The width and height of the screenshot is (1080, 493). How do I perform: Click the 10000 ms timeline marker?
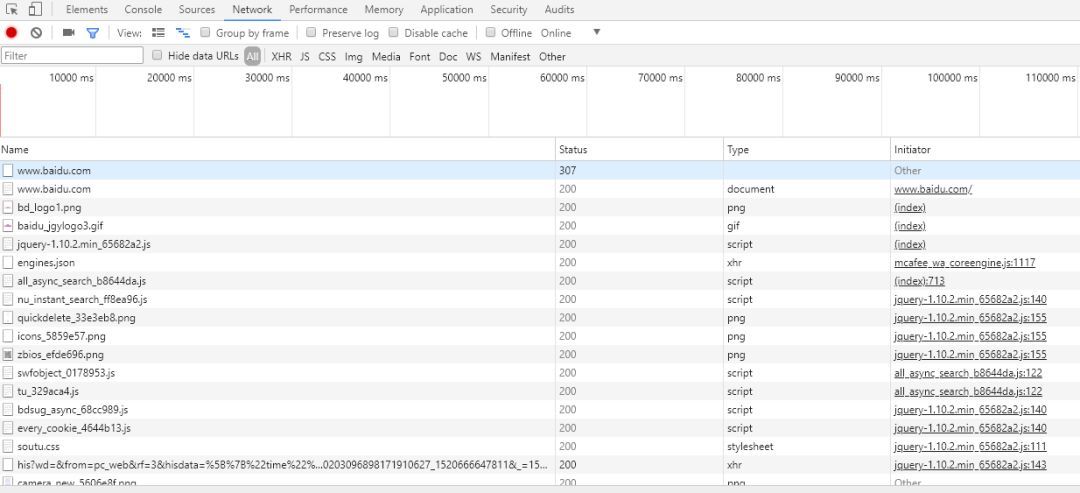(72, 78)
